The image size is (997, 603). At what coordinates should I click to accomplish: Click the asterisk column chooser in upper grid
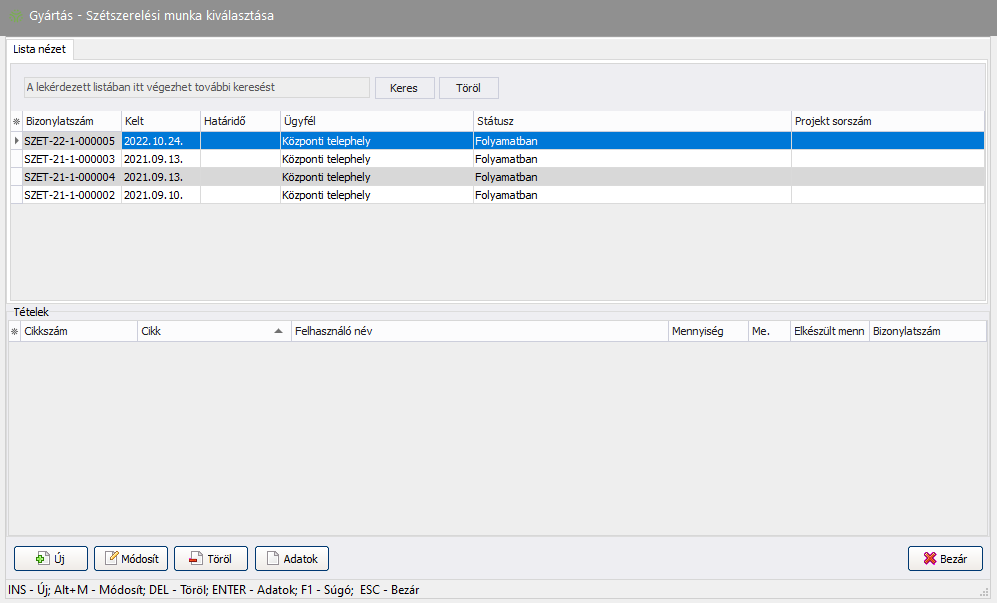(x=15, y=121)
